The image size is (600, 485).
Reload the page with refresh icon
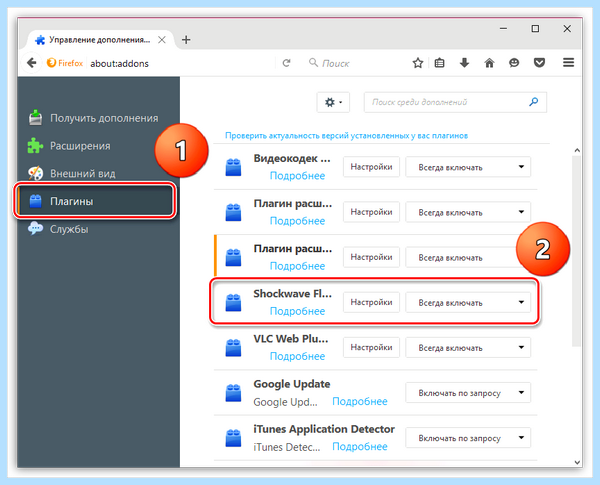286,63
